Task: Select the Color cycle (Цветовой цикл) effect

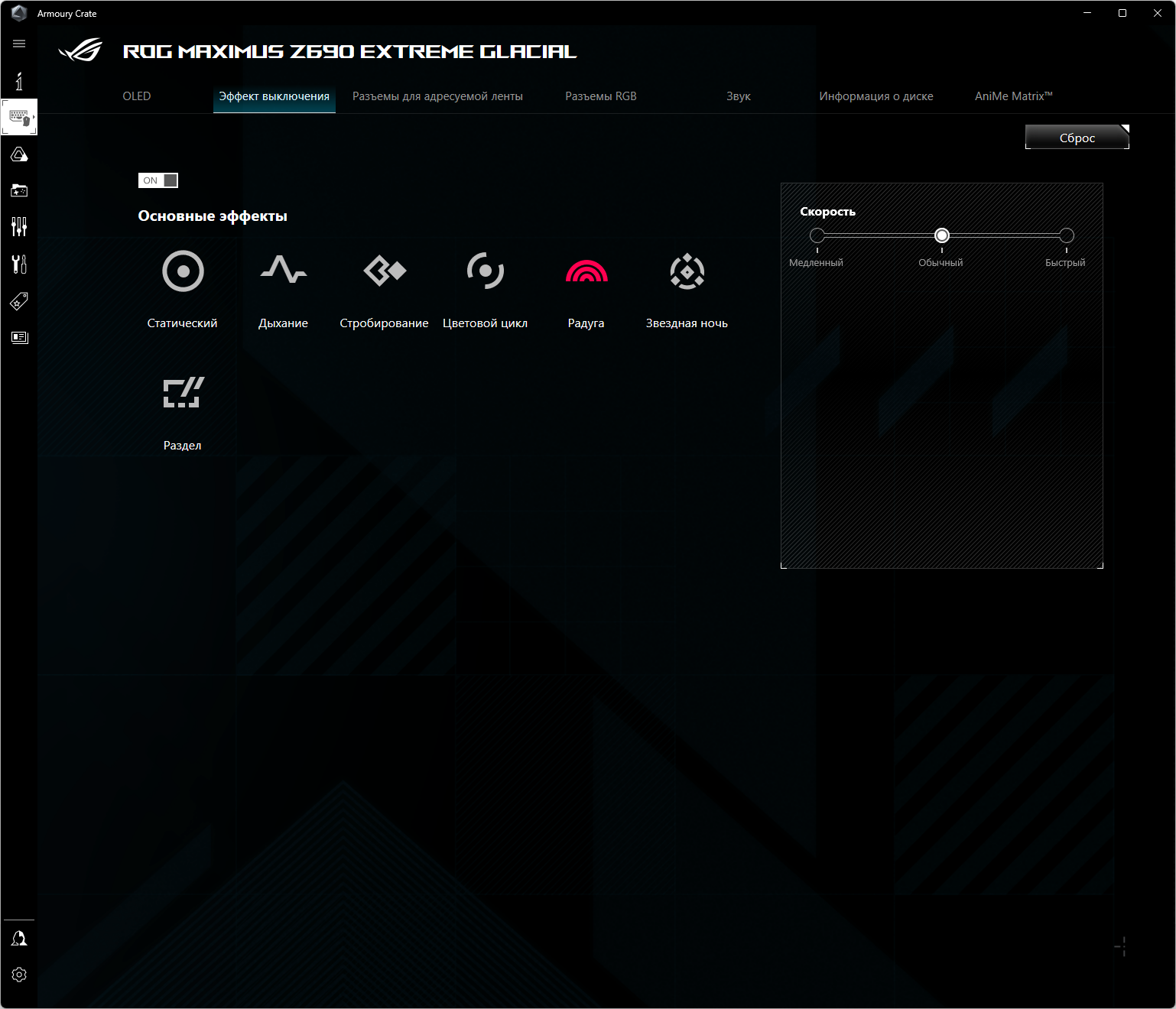Action: (x=486, y=271)
